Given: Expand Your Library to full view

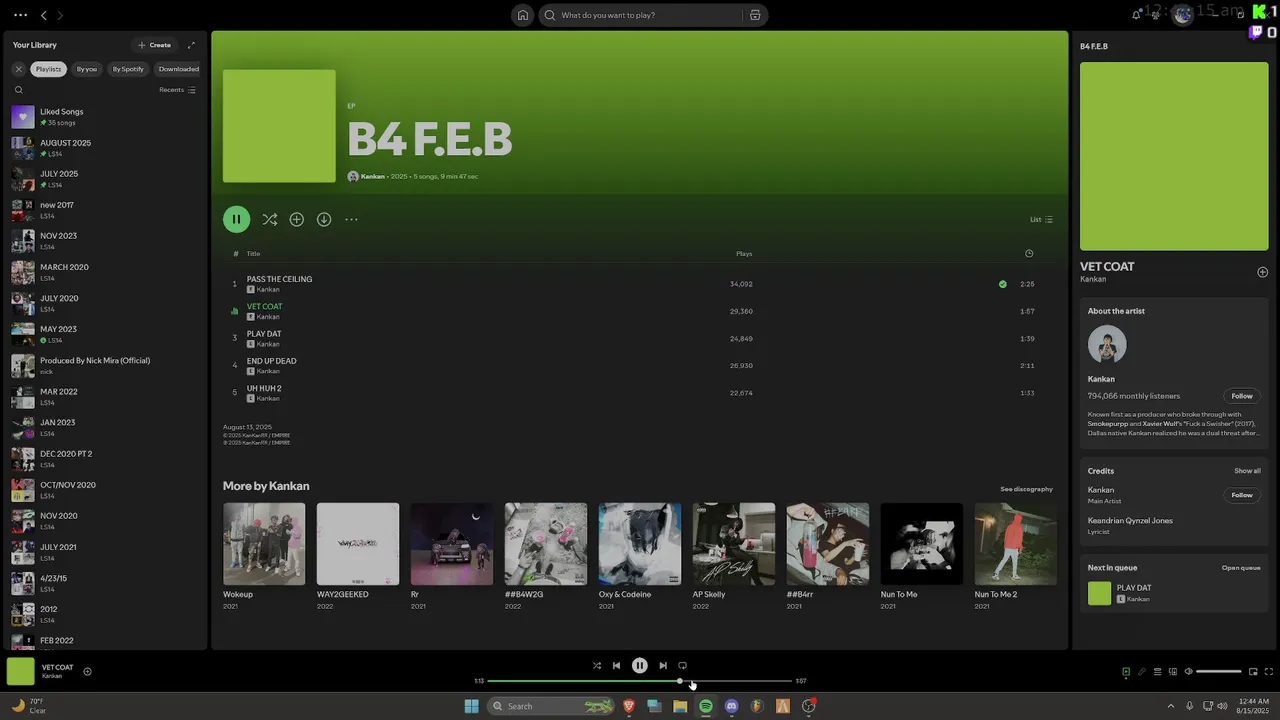Looking at the screenshot, I should coord(191,45).
